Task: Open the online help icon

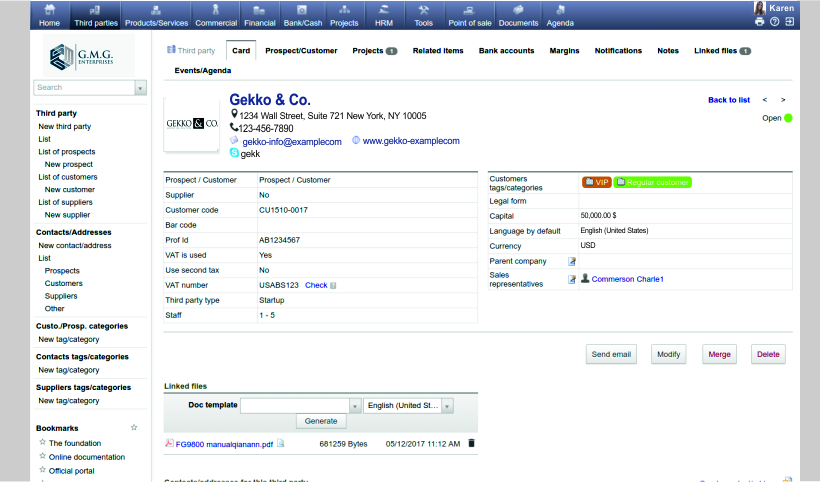Action: tap(775, 21)
